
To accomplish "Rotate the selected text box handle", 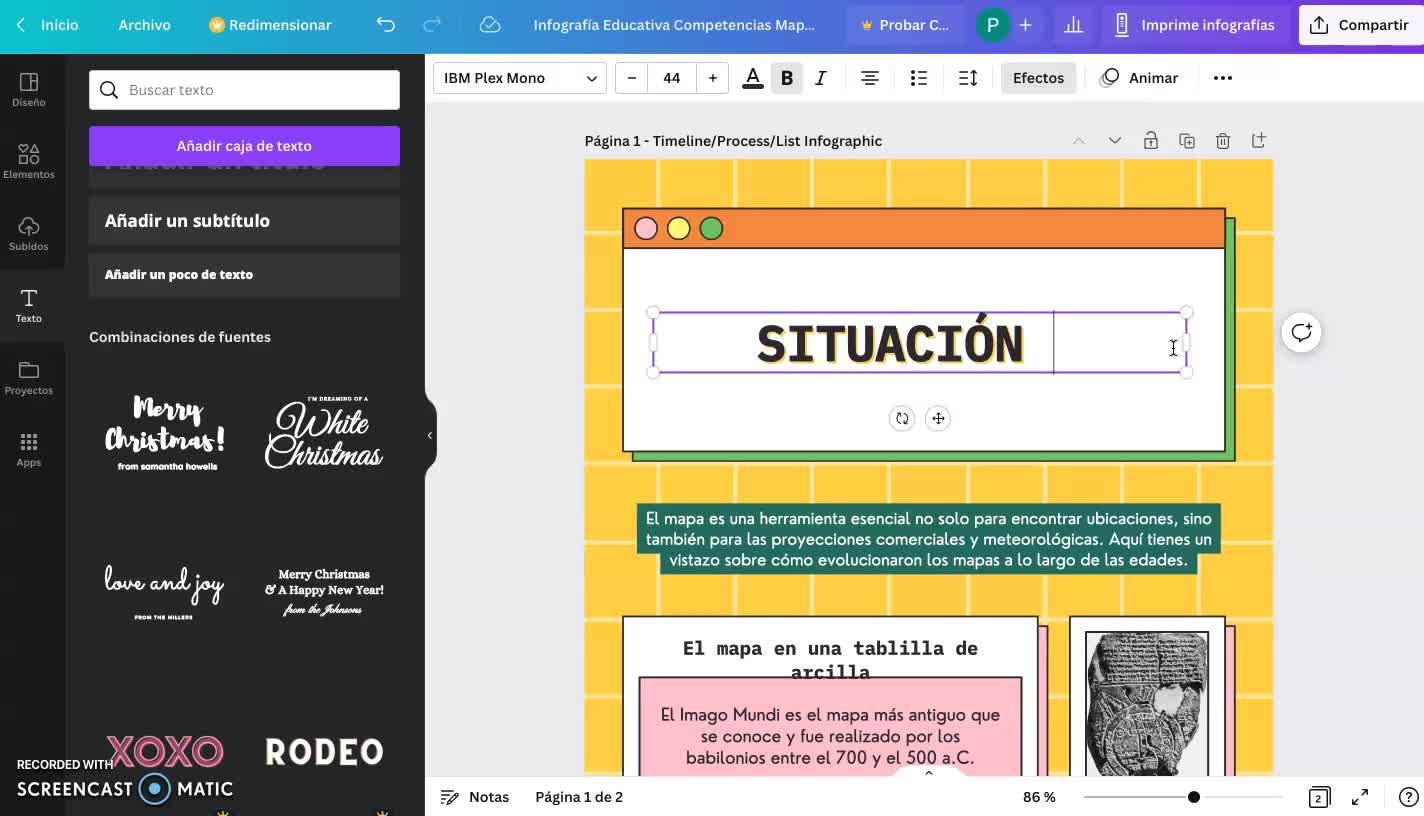I will (902, 419).
